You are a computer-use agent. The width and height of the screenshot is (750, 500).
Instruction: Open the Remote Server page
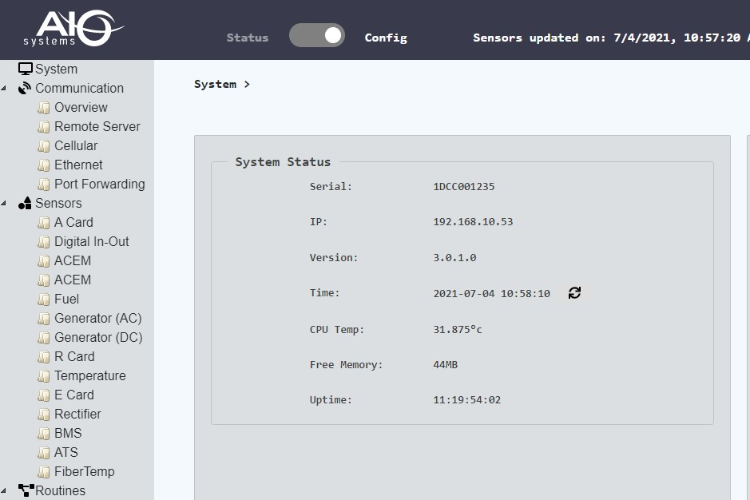point(97,126)
